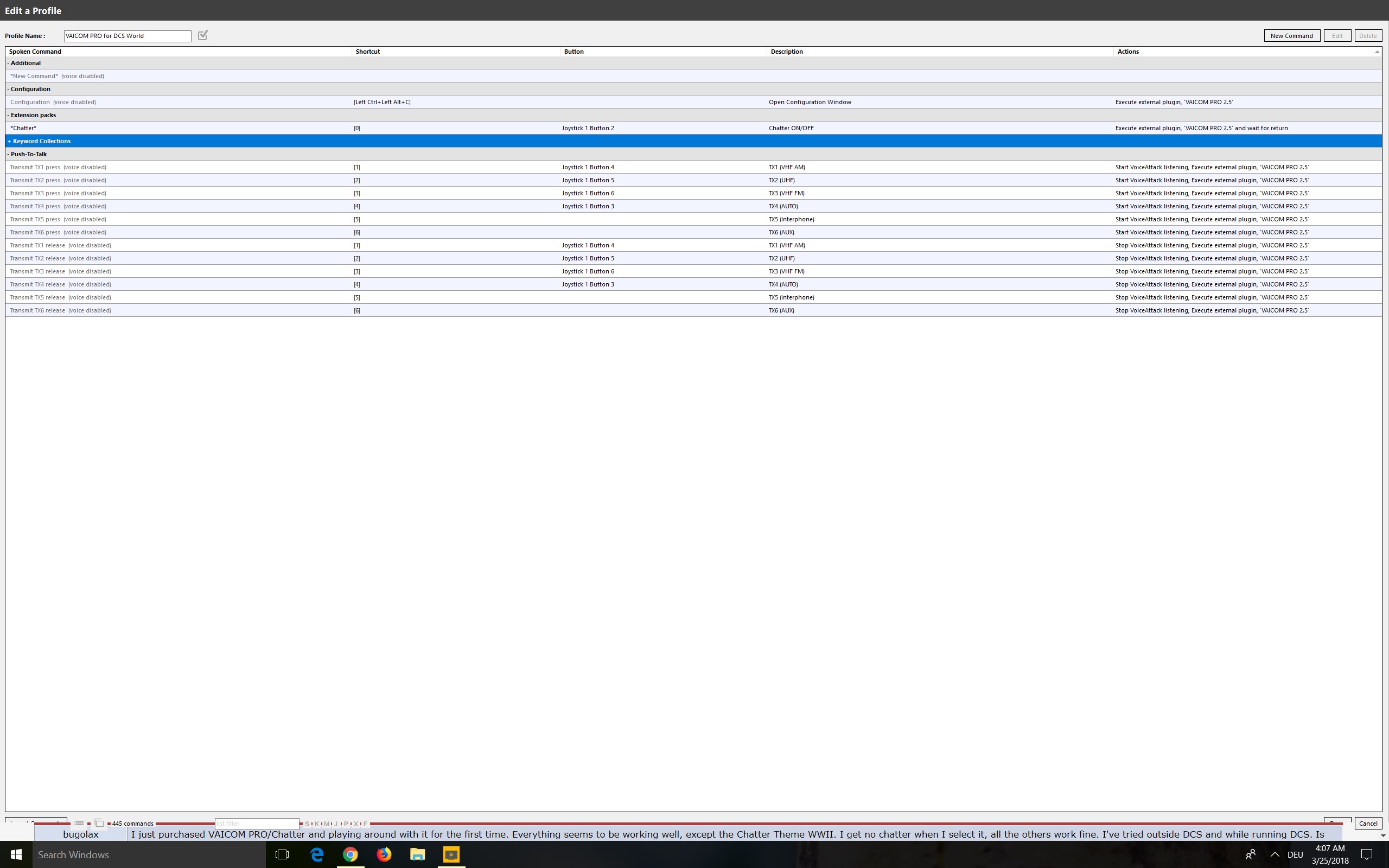This screenshot has height=868, width=1389.
Task: Open the People icon in system tray
Action: coord(1250,855)
